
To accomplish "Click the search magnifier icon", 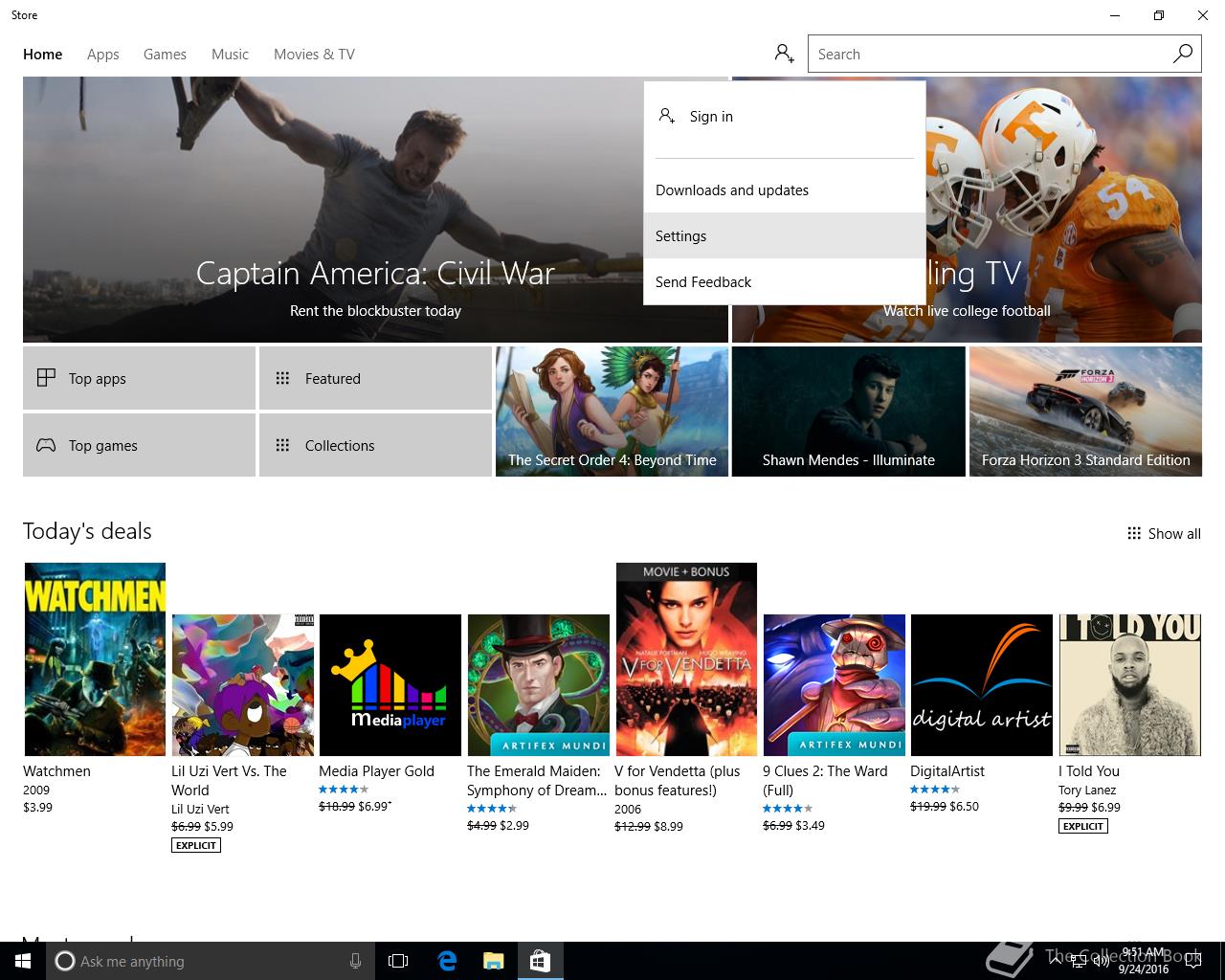I will 1183,54.
